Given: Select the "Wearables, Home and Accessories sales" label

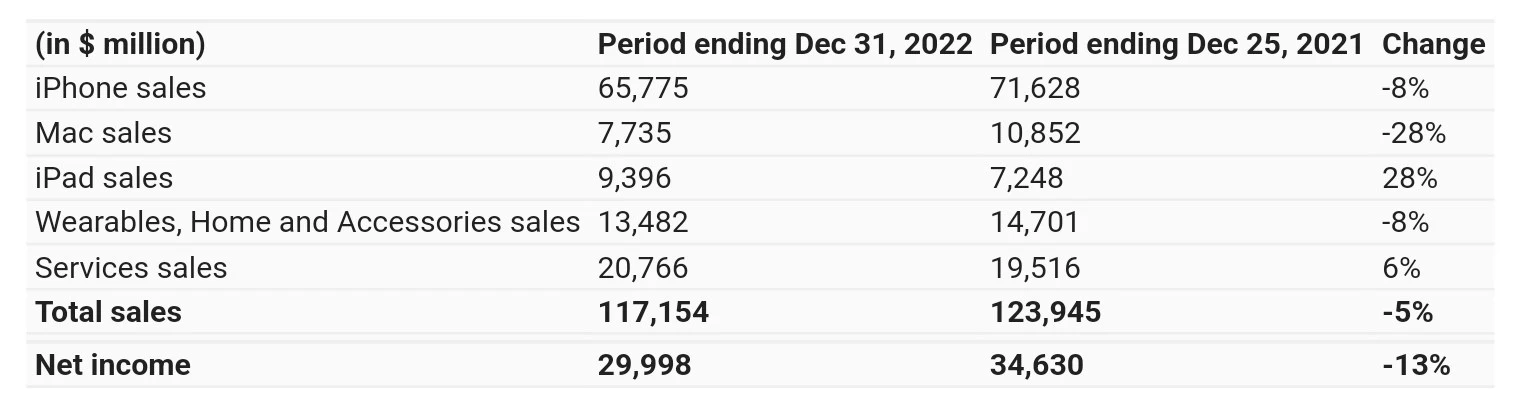Looking at the screenshot, I should tap(307, 222).
